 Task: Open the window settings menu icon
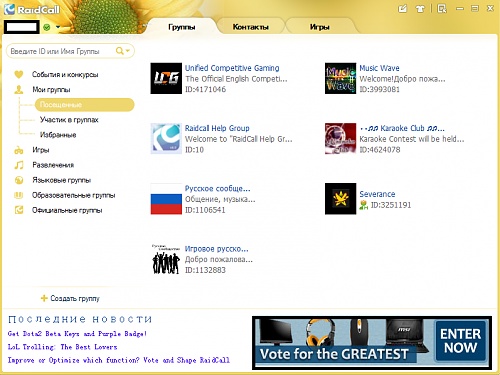tap(442, 9)
